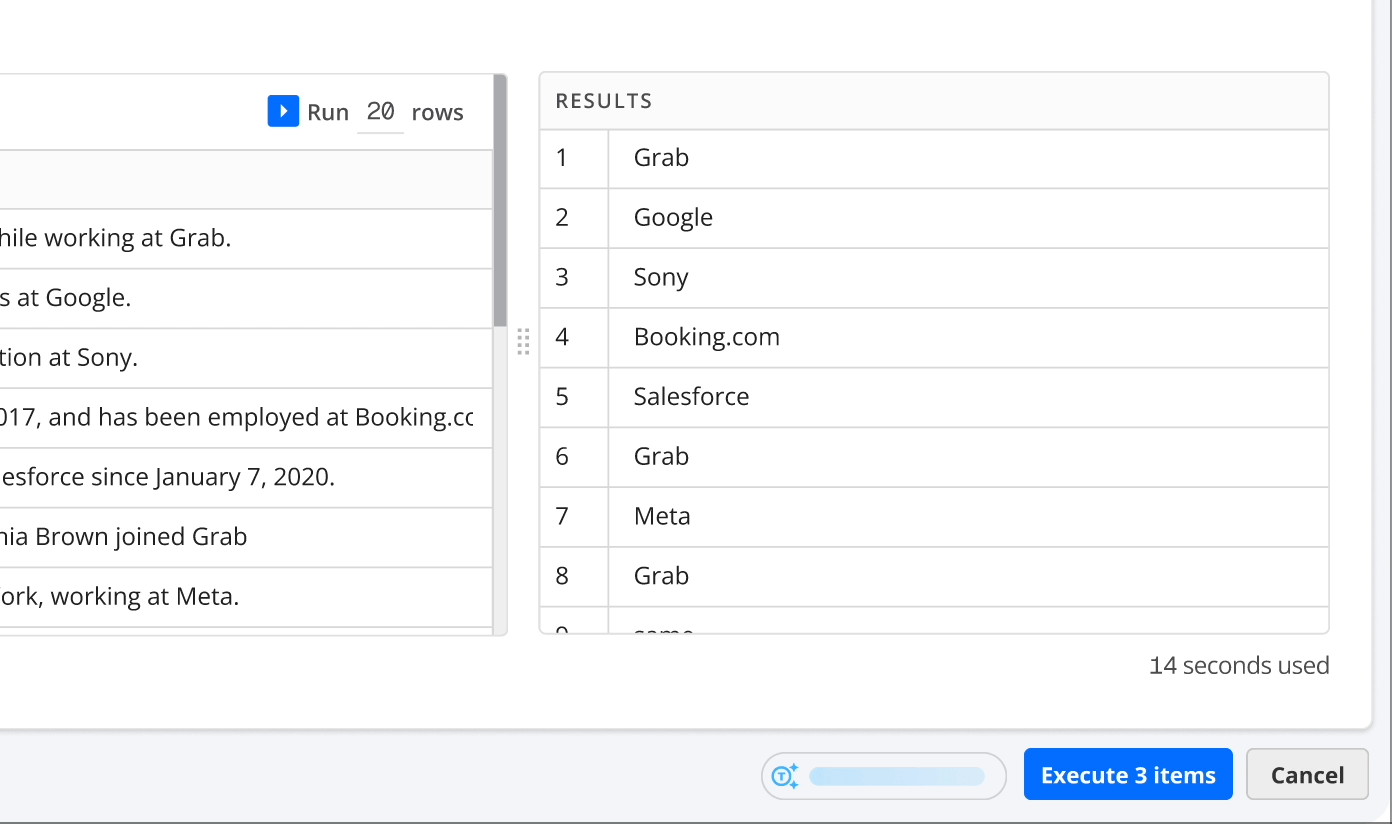
Task: Select the Booking.com result row
Action: tap(706, 337)
